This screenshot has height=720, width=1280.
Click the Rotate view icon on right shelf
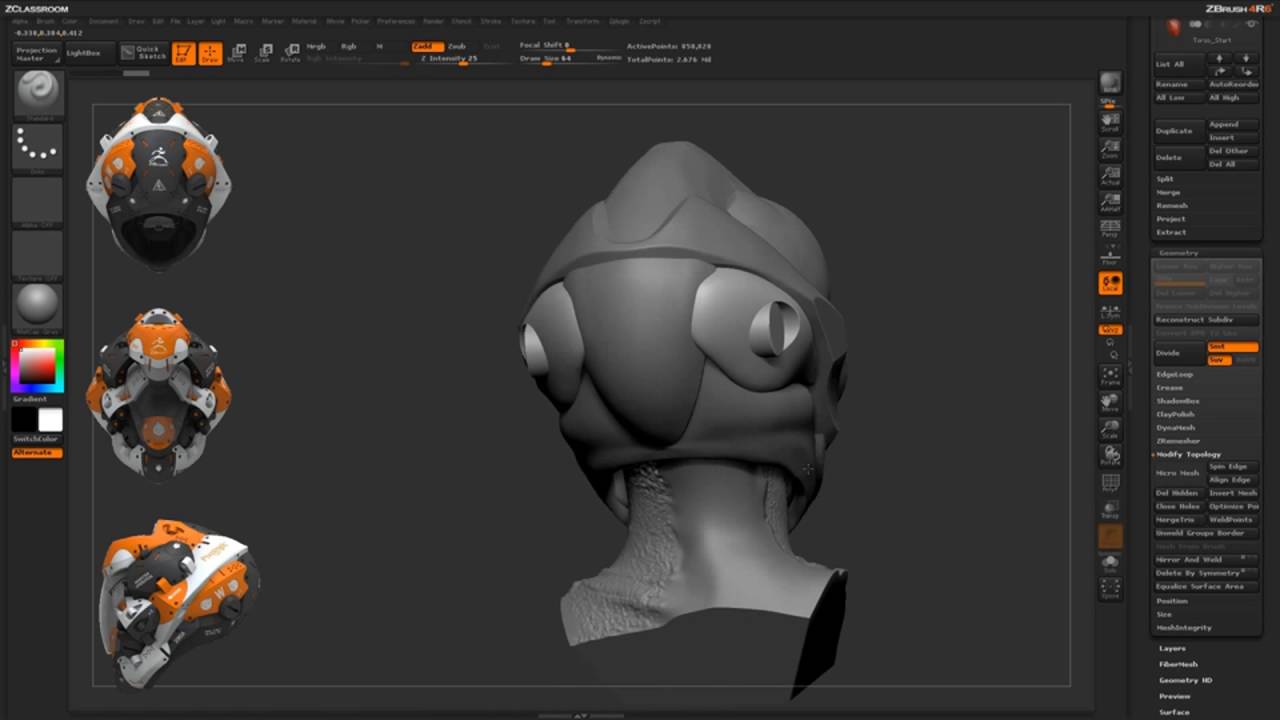coord(1110,456)
